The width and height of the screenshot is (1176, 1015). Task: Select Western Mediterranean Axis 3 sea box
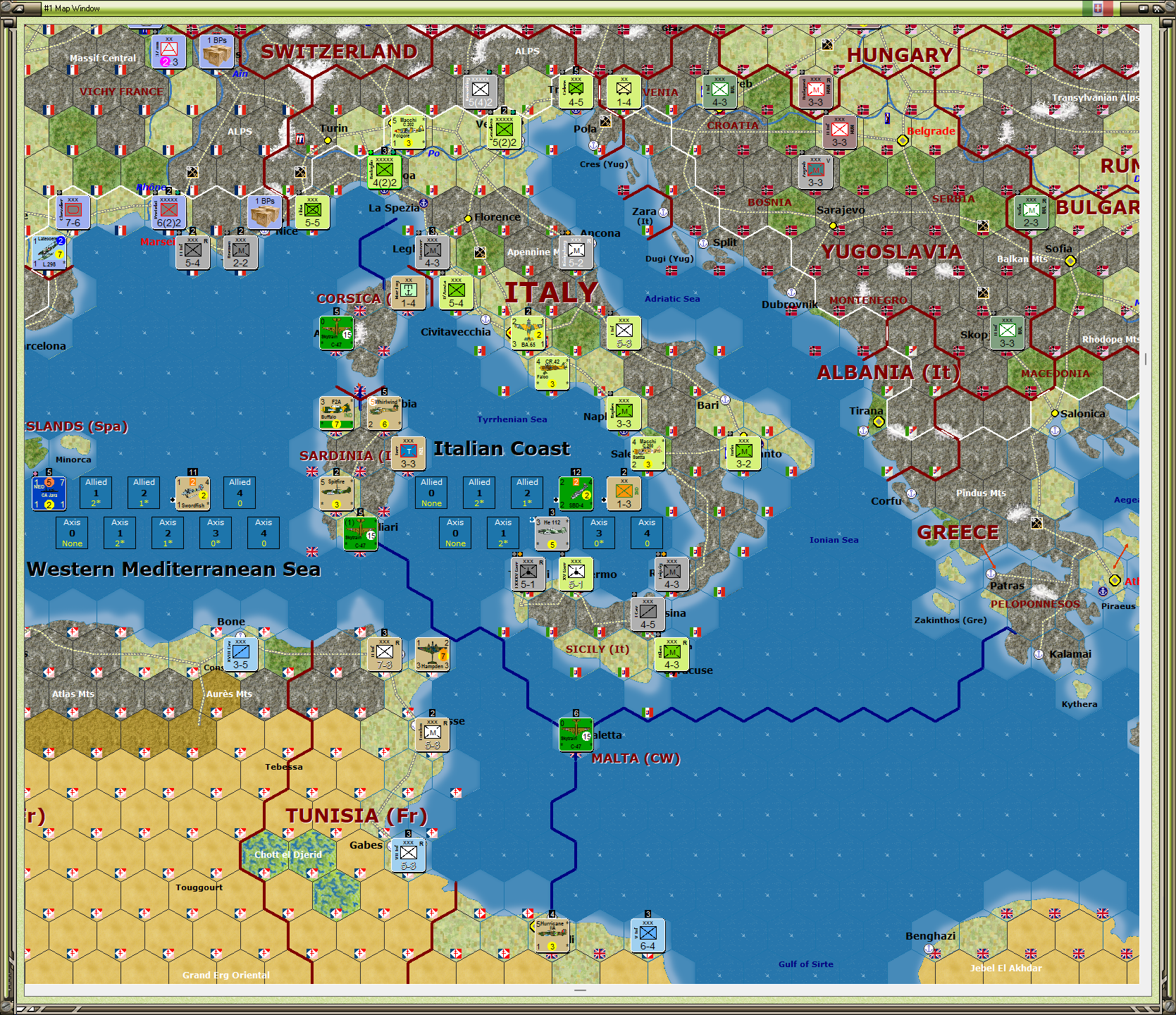[x=216, y=533]
